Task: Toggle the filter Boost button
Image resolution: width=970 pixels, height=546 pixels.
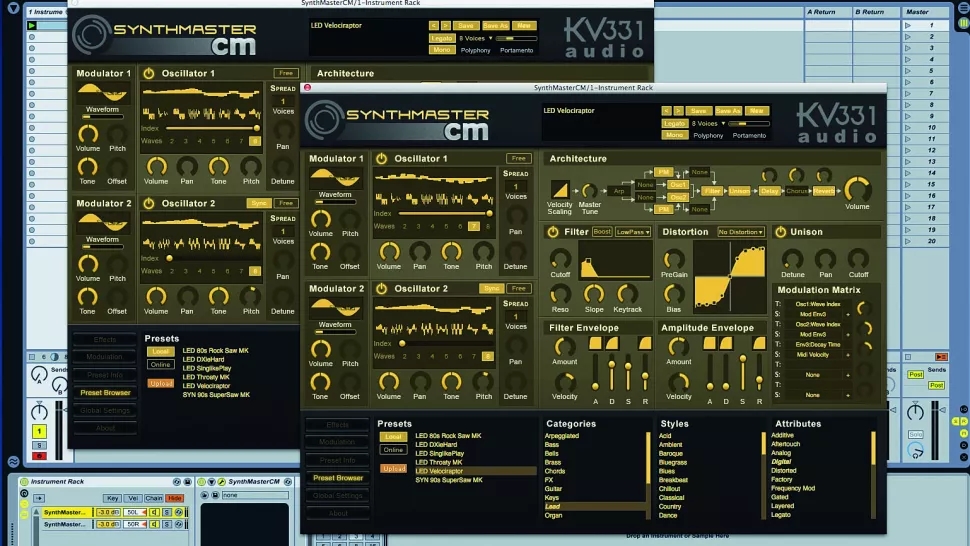Action: pos(602,232)
